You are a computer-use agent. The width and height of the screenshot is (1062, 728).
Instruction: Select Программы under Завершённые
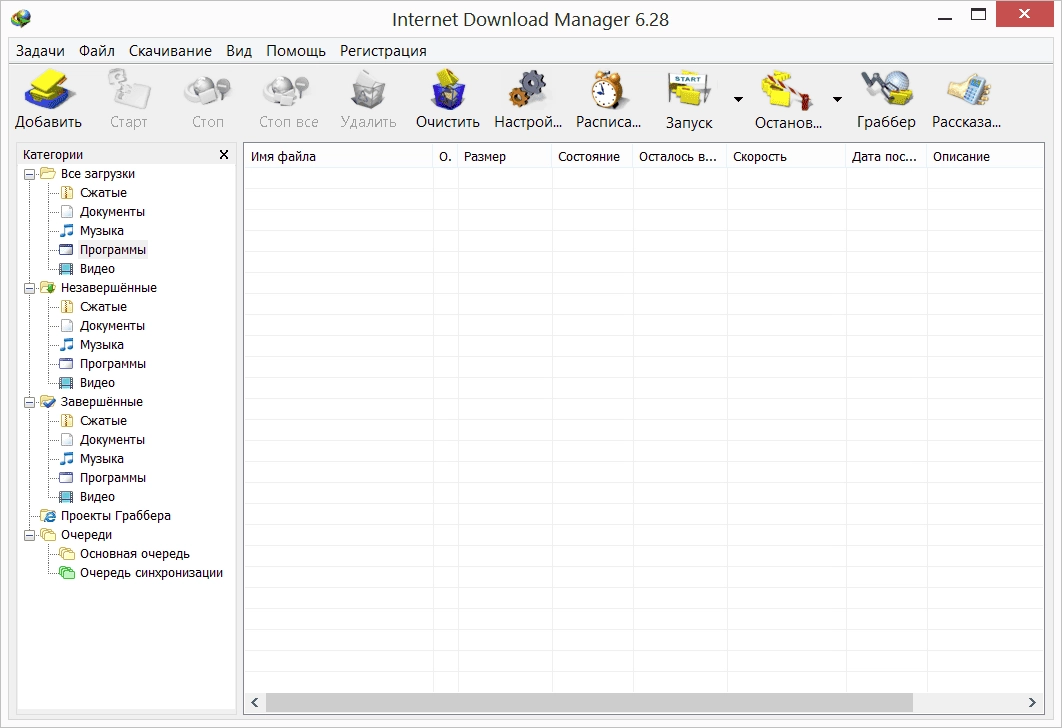[112, 477]
